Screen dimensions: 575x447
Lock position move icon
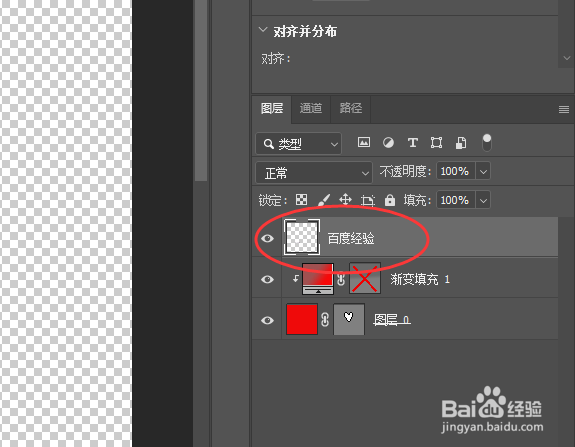pos(345,200)
